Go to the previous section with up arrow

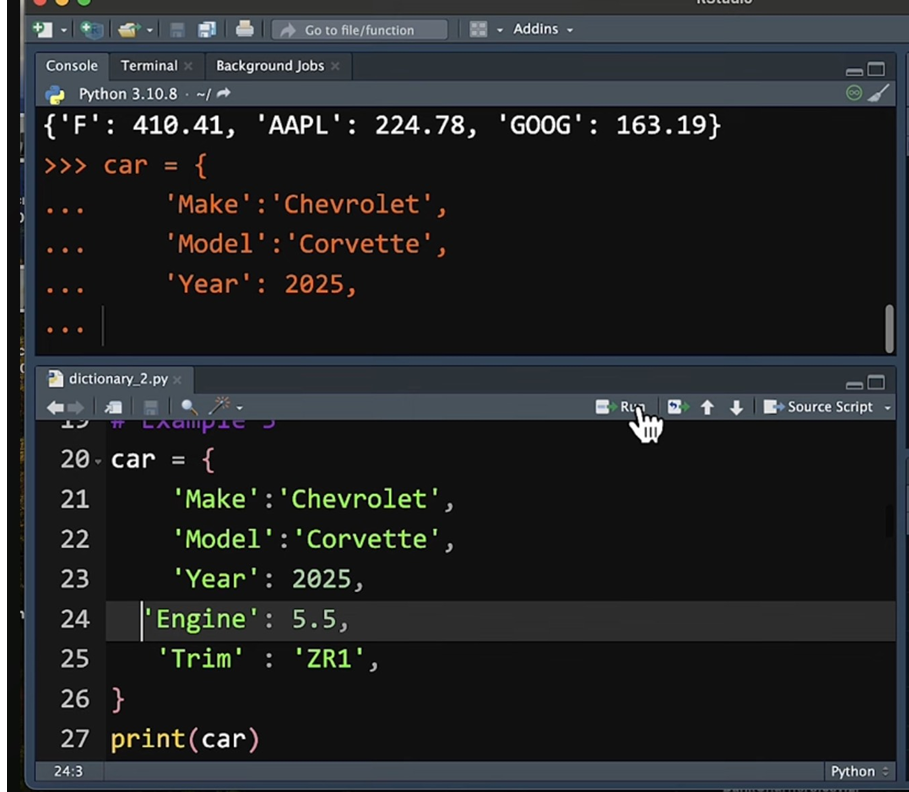coord(707,407)
